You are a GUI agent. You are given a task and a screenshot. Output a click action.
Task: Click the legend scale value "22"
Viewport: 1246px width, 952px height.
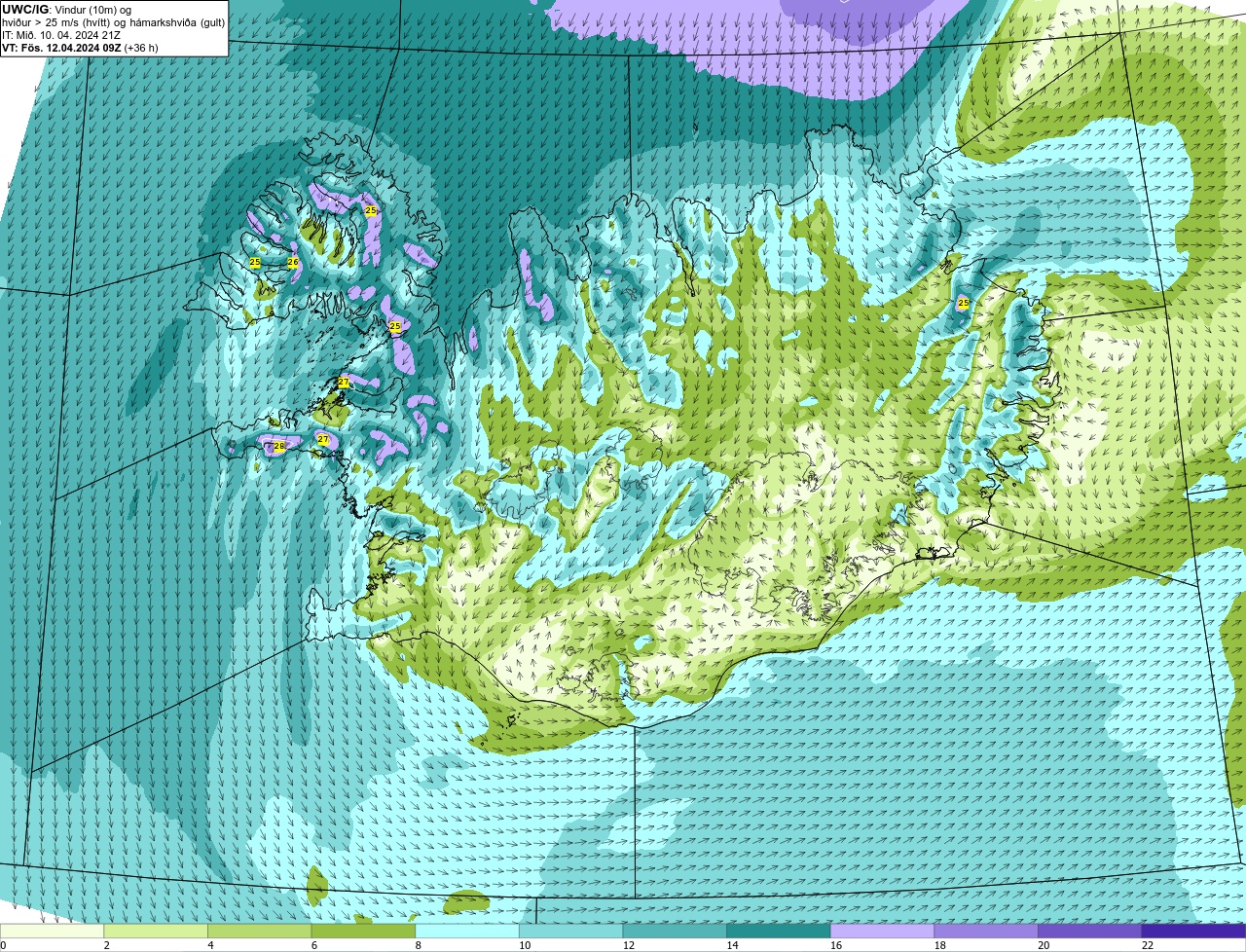[1148, 945]
